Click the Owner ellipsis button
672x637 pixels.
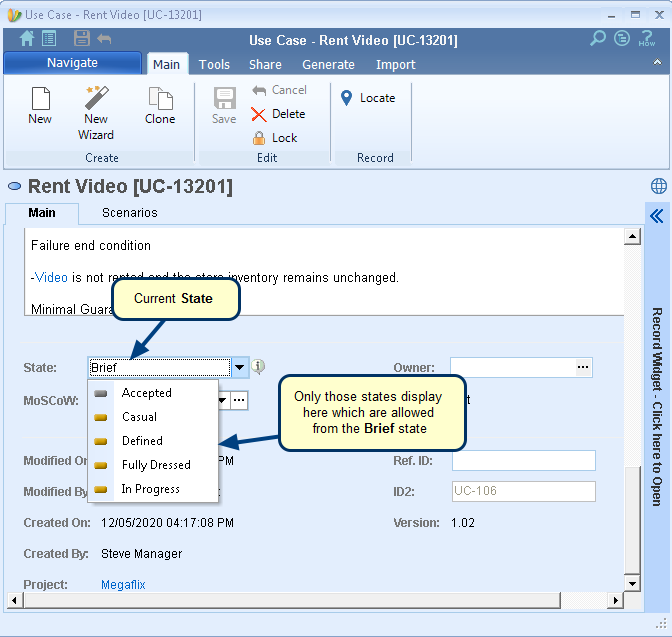point(583,367)
